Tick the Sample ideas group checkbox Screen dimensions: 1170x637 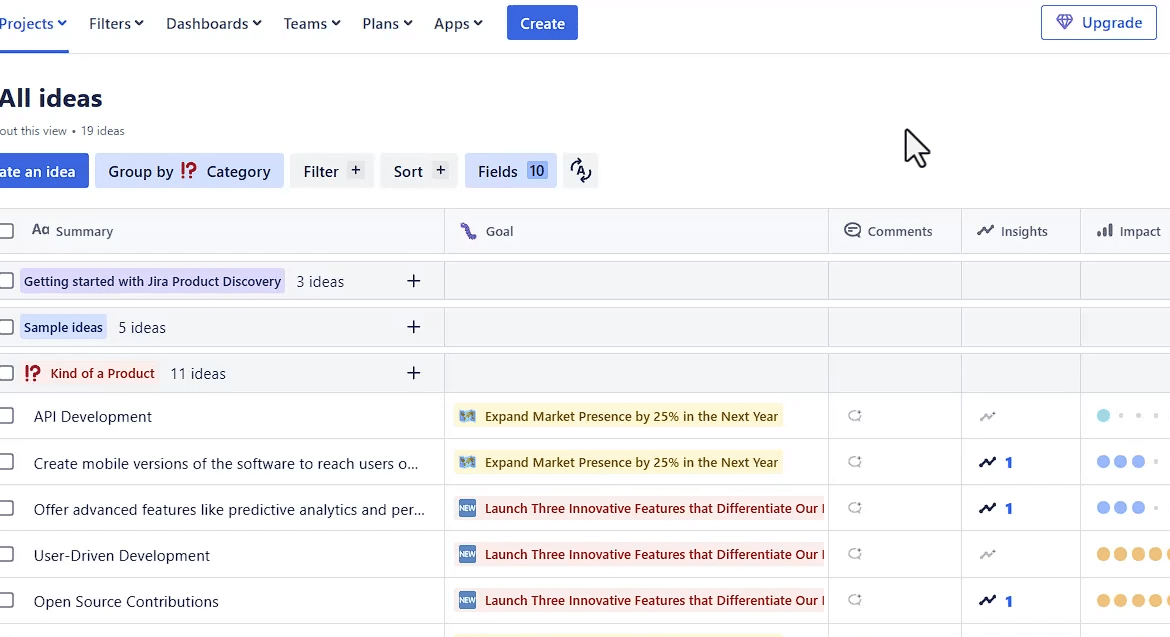point(6,327)
